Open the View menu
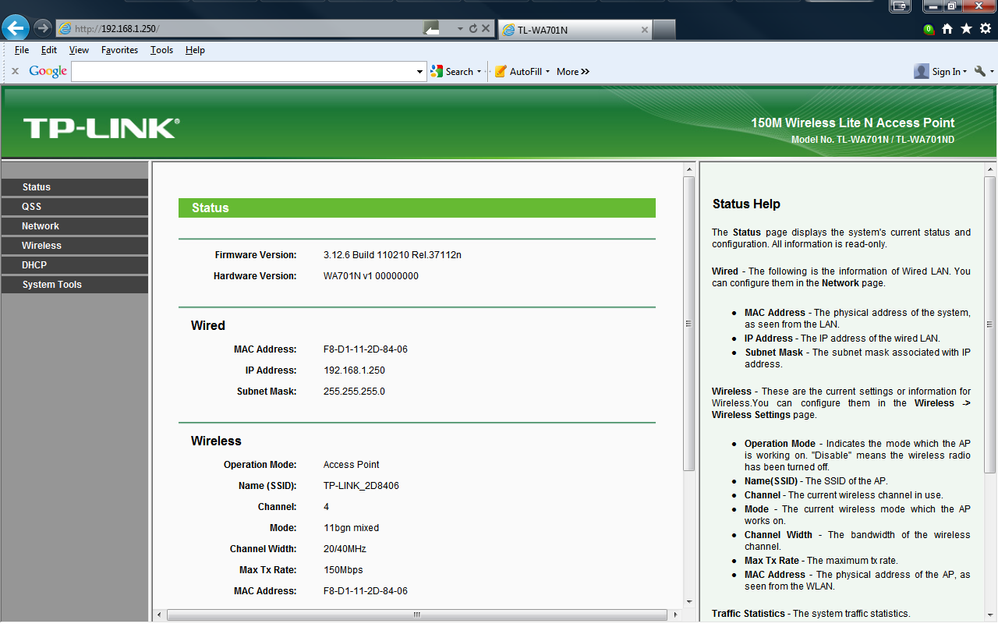This screenshot has width=998, height=624. click(79, 50)
